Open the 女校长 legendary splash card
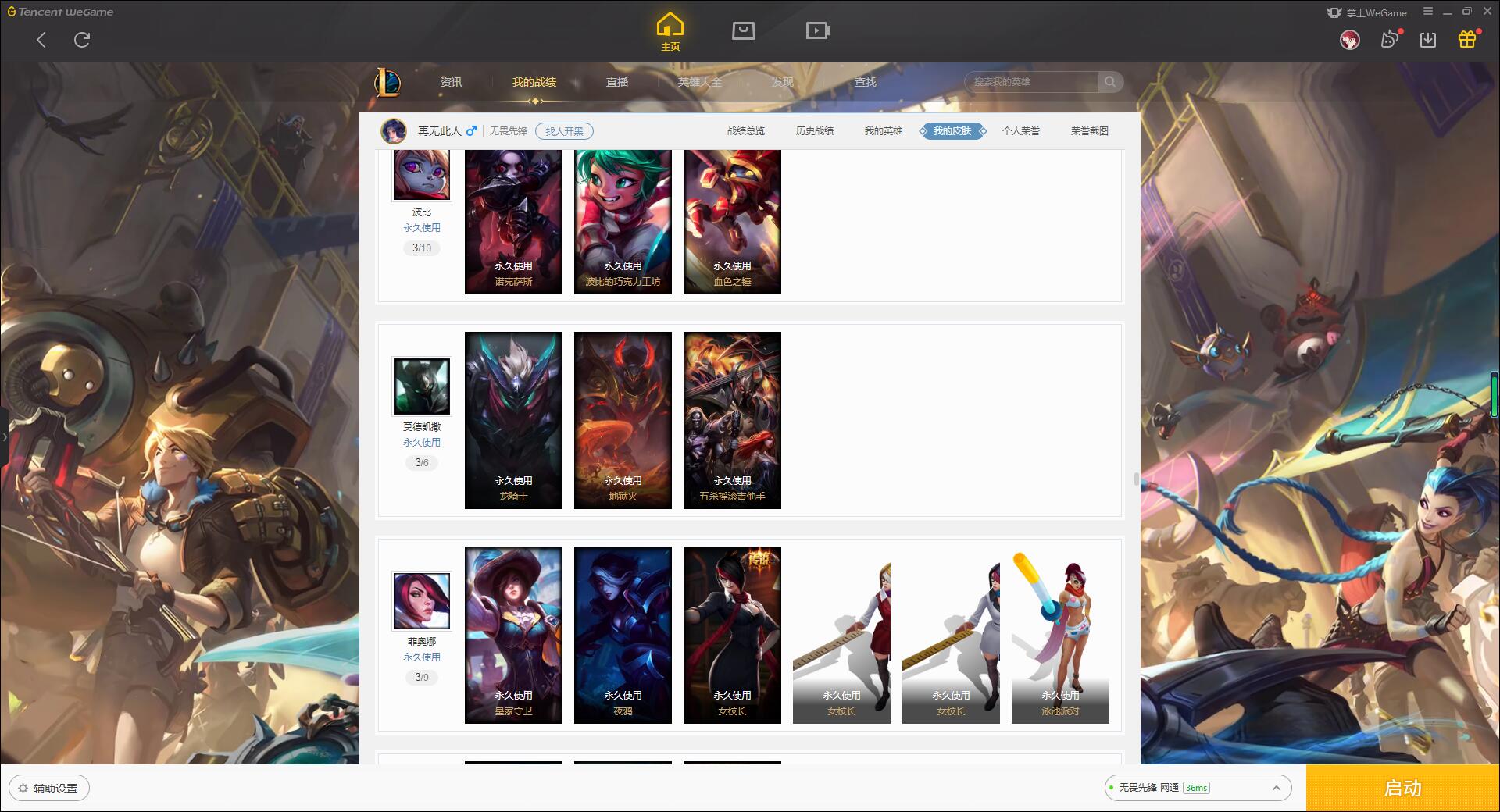1500x812 pixels. pyautogui.click(x=732, y=635)
